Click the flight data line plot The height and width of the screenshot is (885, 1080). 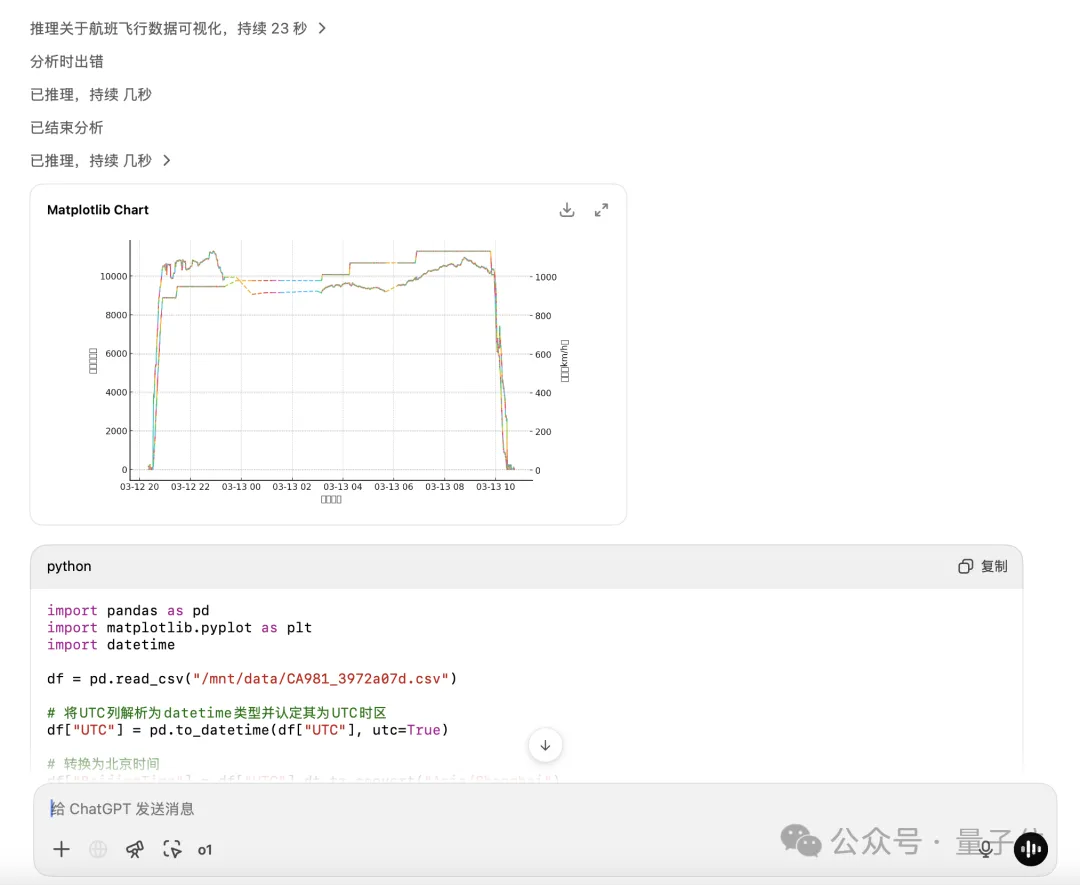click(x=330, y=360)
